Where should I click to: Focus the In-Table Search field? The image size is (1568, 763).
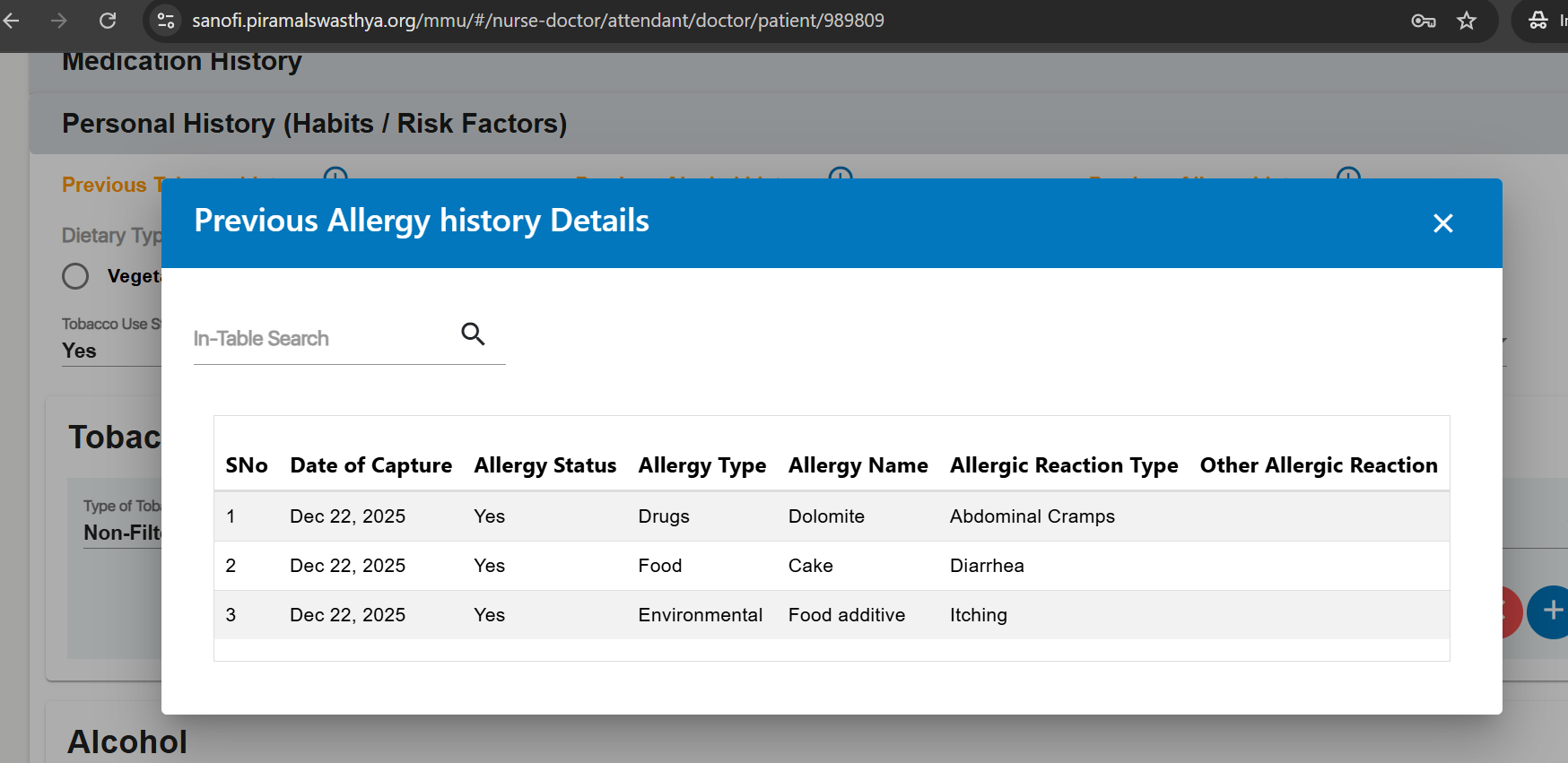[x=323, y=339]
